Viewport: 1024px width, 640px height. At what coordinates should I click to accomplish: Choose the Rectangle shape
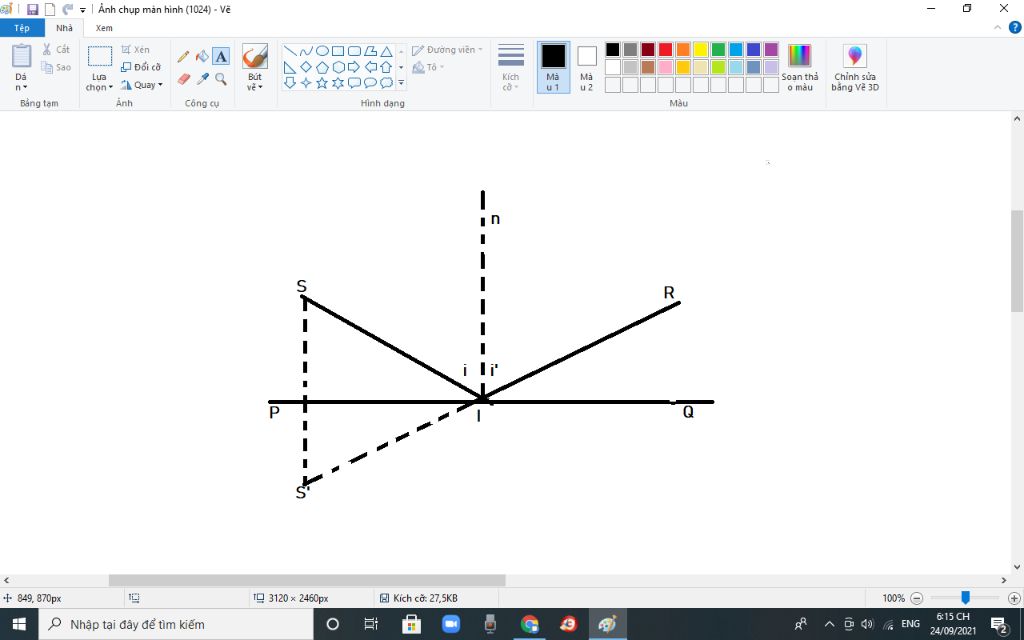(x=338, y=51)
